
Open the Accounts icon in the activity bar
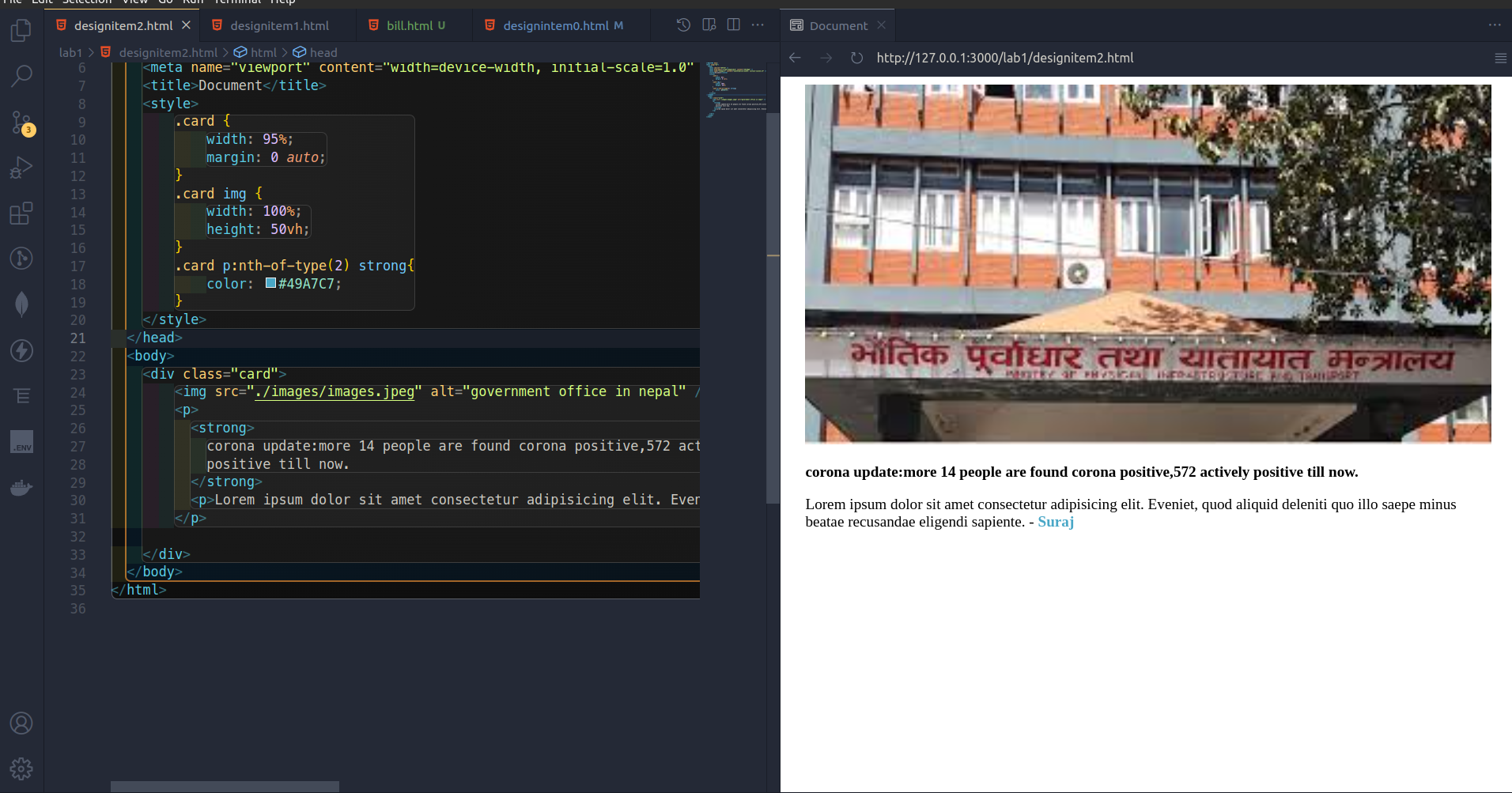21,723
